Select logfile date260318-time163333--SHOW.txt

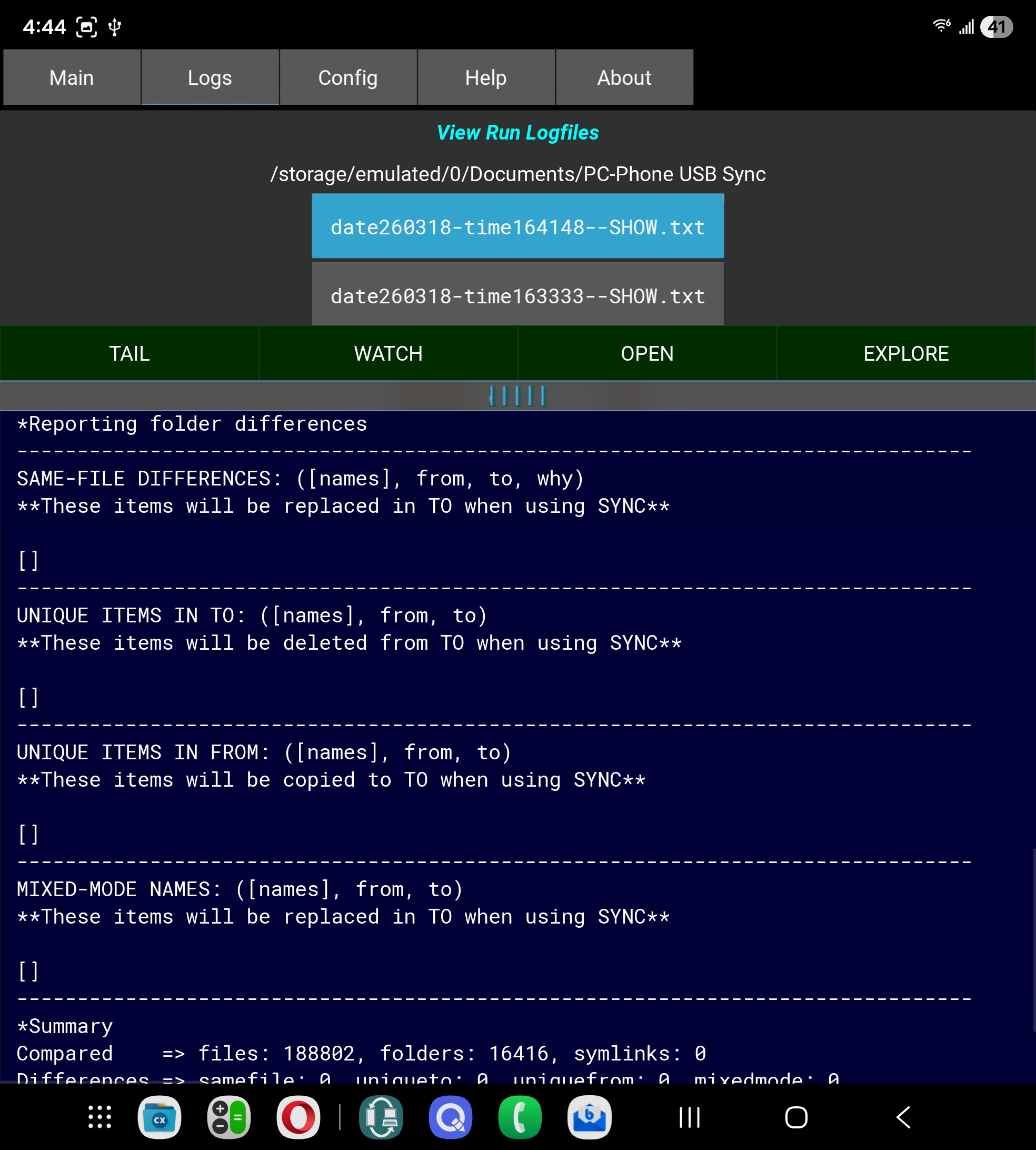tap(517, 296)
